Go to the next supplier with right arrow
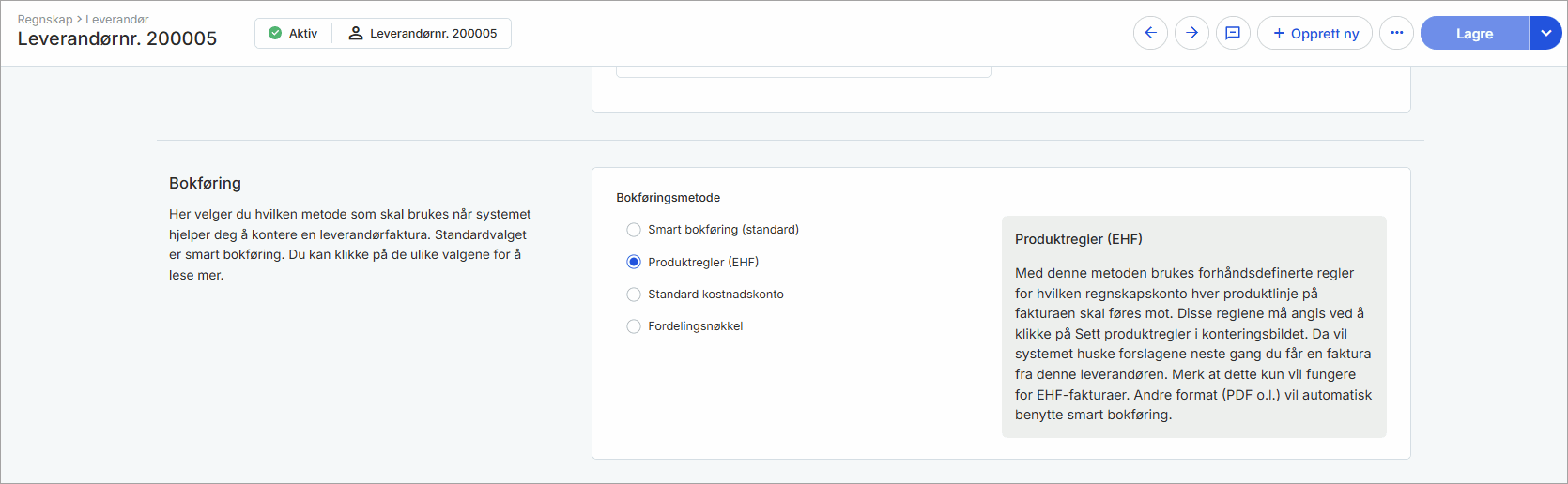This screenshot has height=484, width=1568. coord(1191,33)
